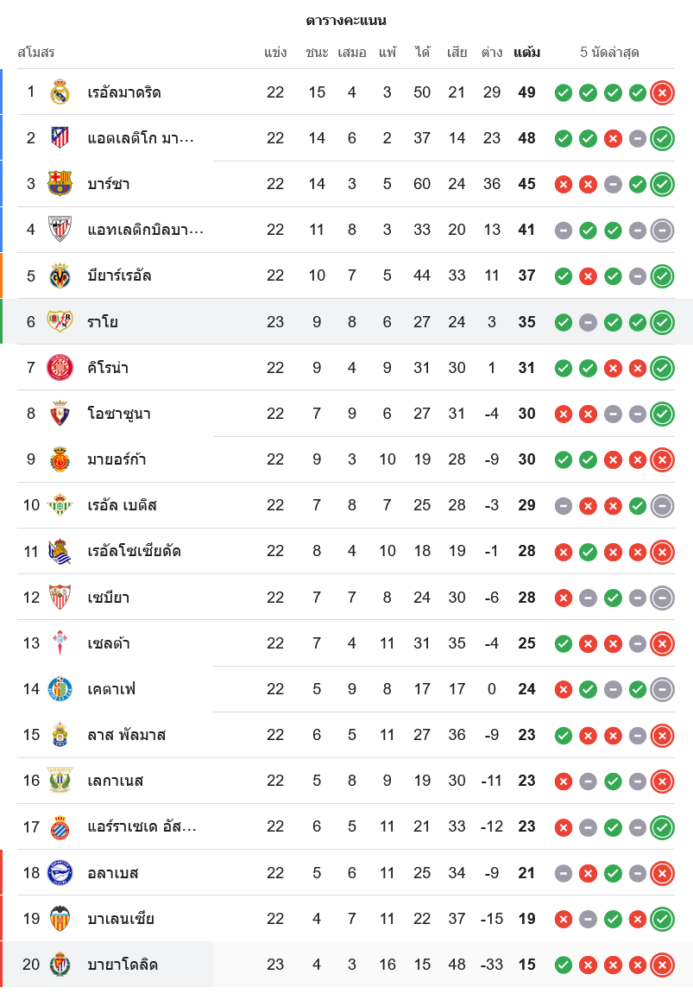
Task: Click the เซบียา team name
Action: click(x=108, y=597)
